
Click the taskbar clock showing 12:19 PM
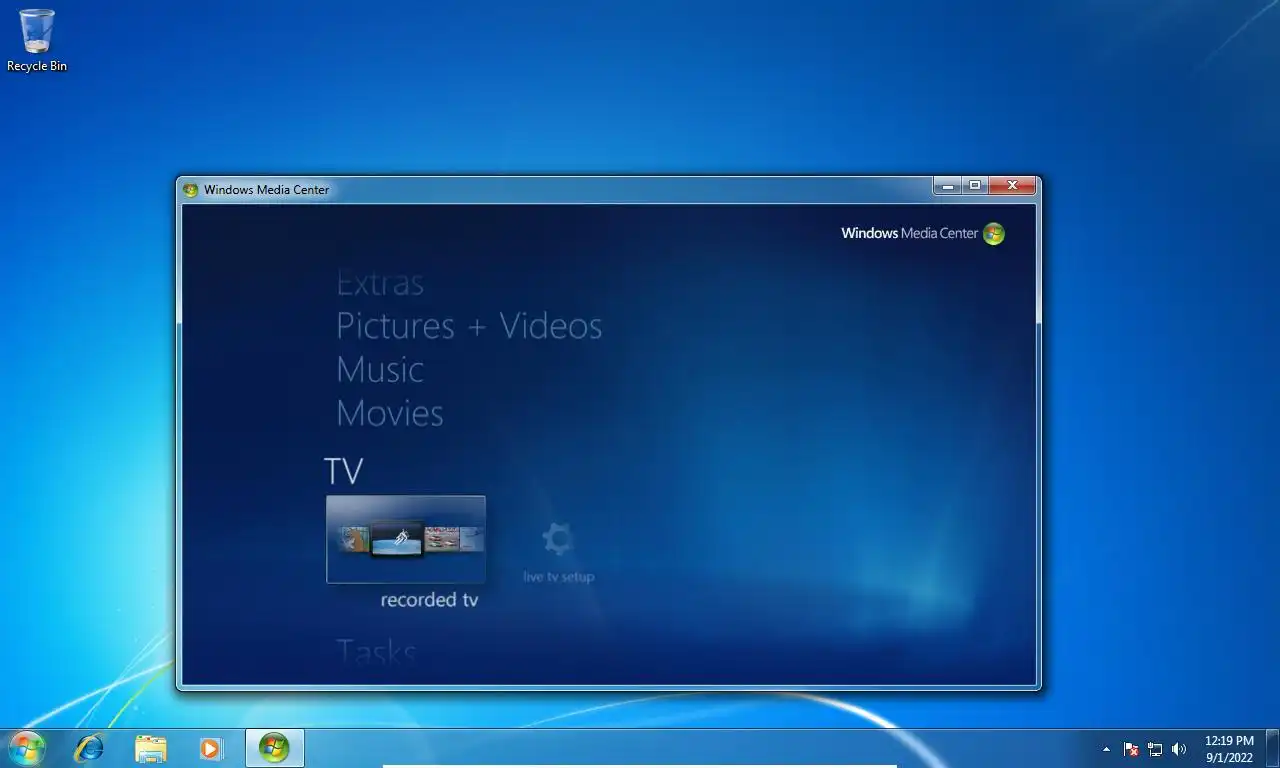pos(1229,749)
